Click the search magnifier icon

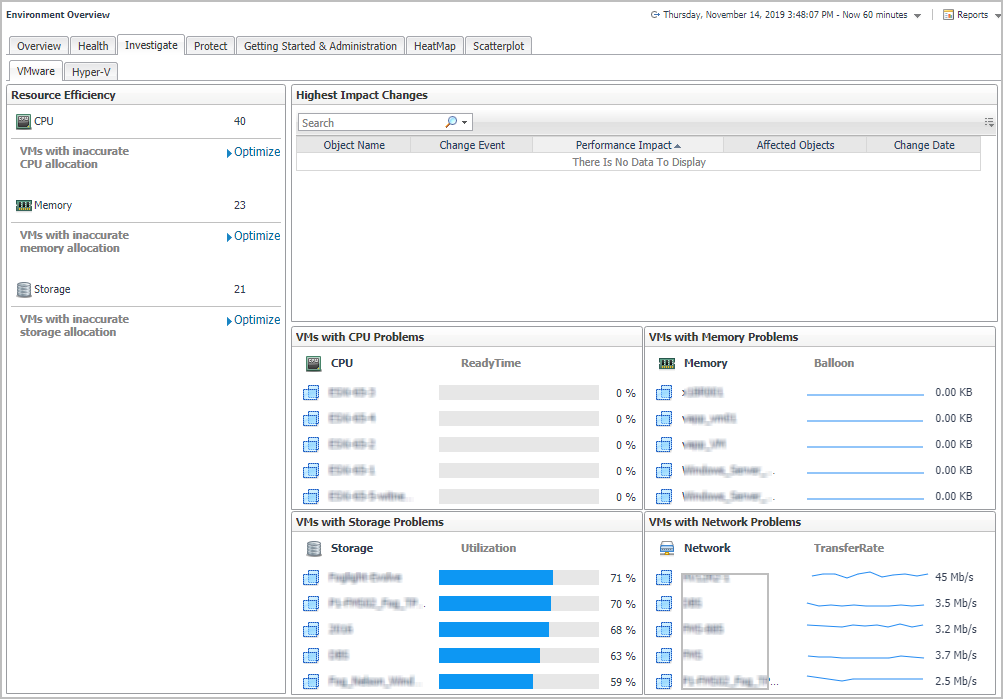coord(451,122)
